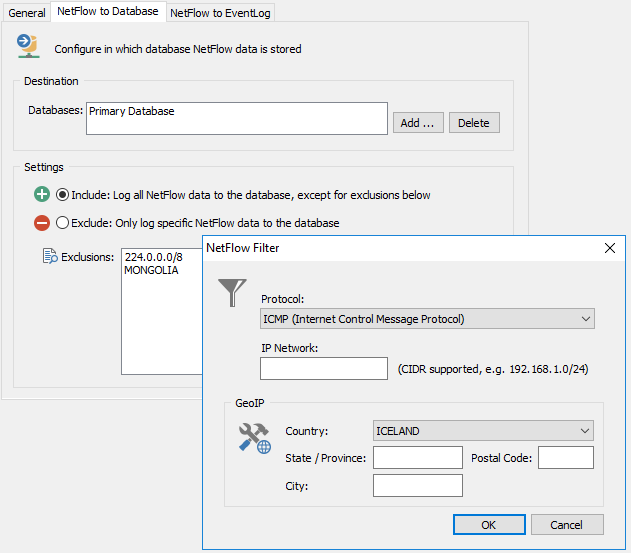This screenshot has width=631, height=553.
Task: Click the NetFlow database header icon
Action: tap(28, 46)
